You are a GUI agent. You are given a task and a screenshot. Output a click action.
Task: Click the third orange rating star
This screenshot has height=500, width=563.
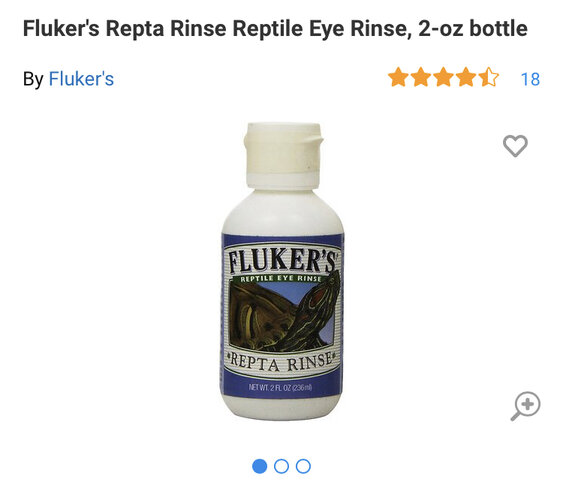tap(444, 77)
